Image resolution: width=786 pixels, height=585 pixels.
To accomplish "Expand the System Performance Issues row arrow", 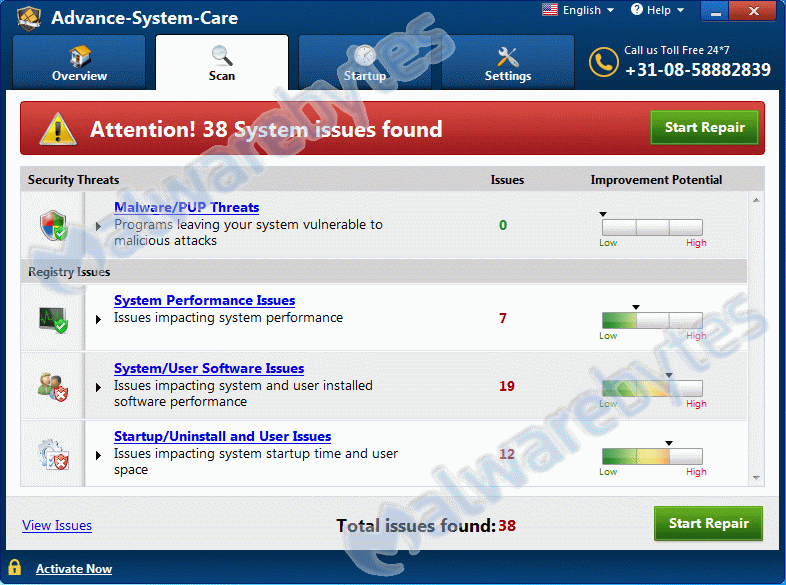I will (x=98, y=319).
